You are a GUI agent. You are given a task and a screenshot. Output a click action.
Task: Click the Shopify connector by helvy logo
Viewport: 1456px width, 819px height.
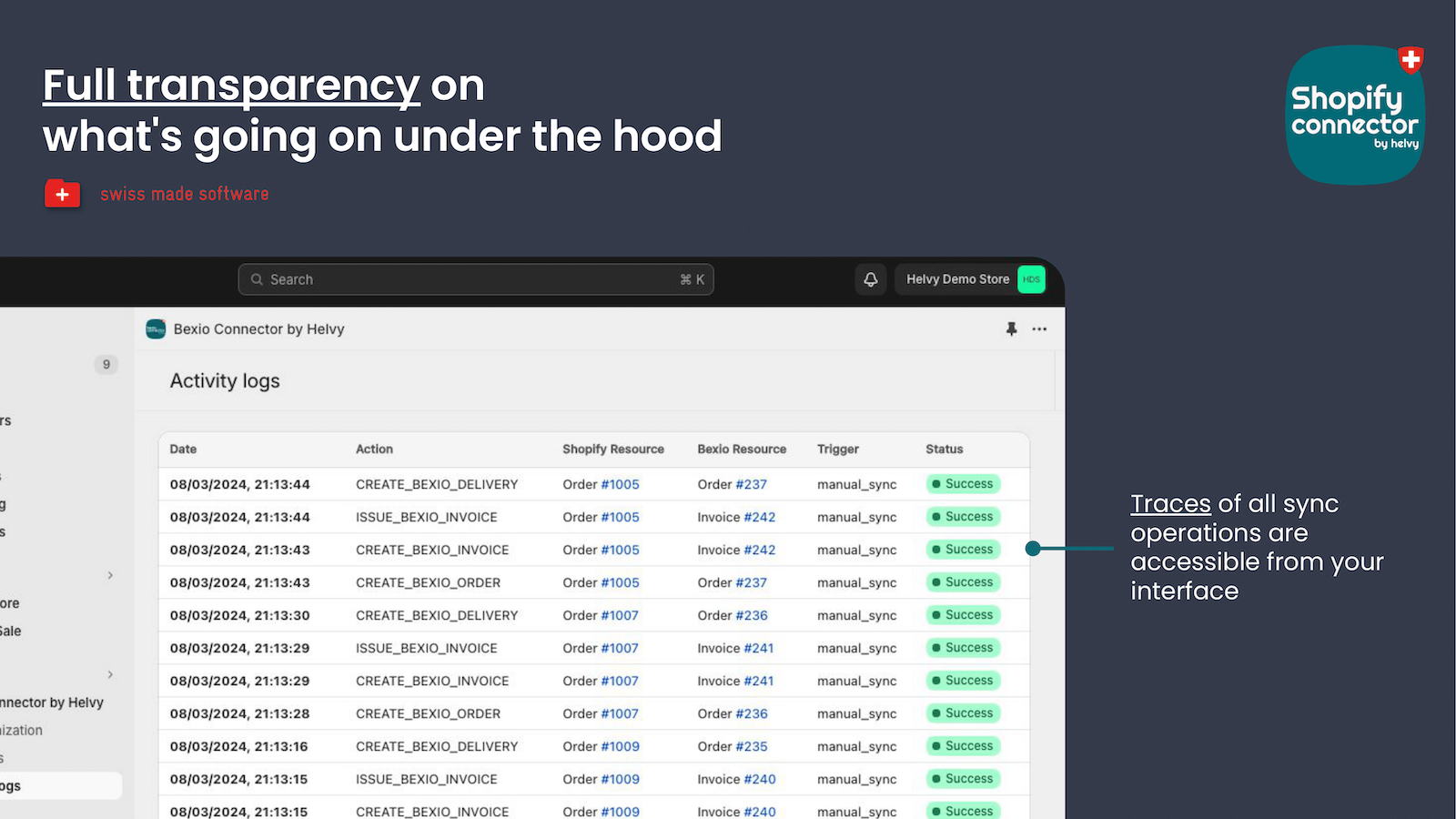click(1355, 115)
